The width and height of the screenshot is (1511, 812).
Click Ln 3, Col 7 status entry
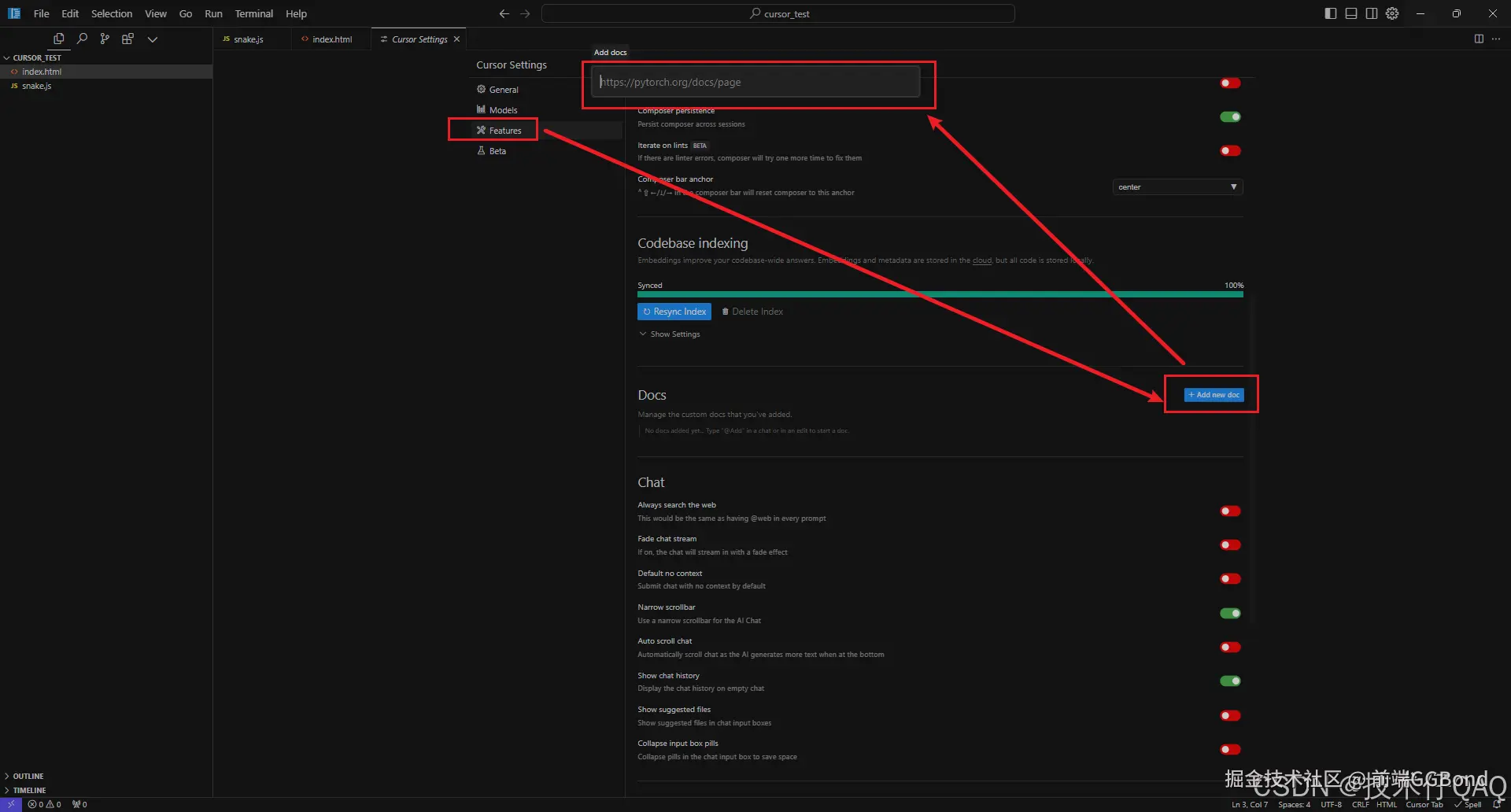coord(1250,804)
